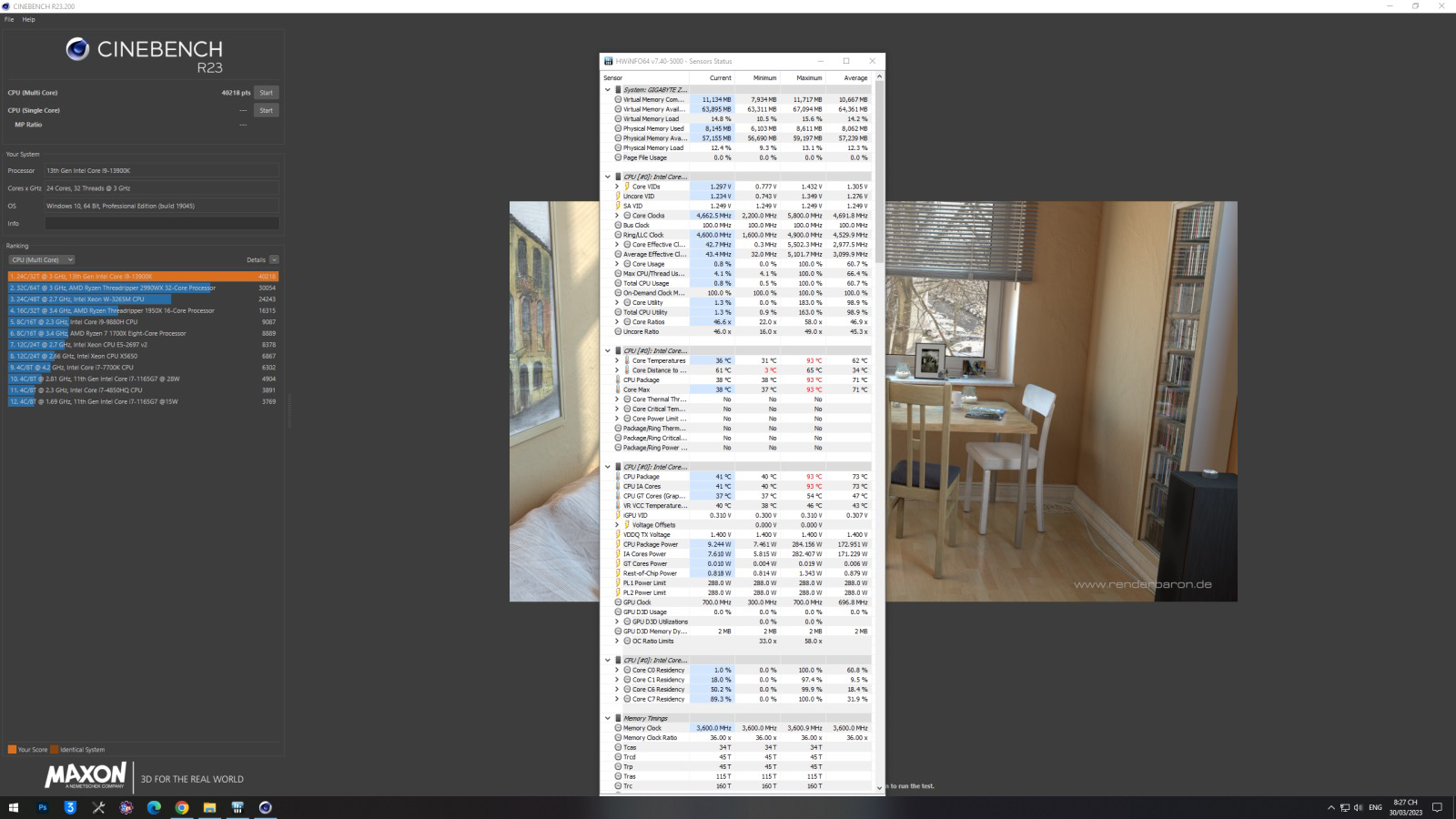The image size is (1456, 819).
Task: Click the Details button in Ranking
Action: [x=256, y=260]
